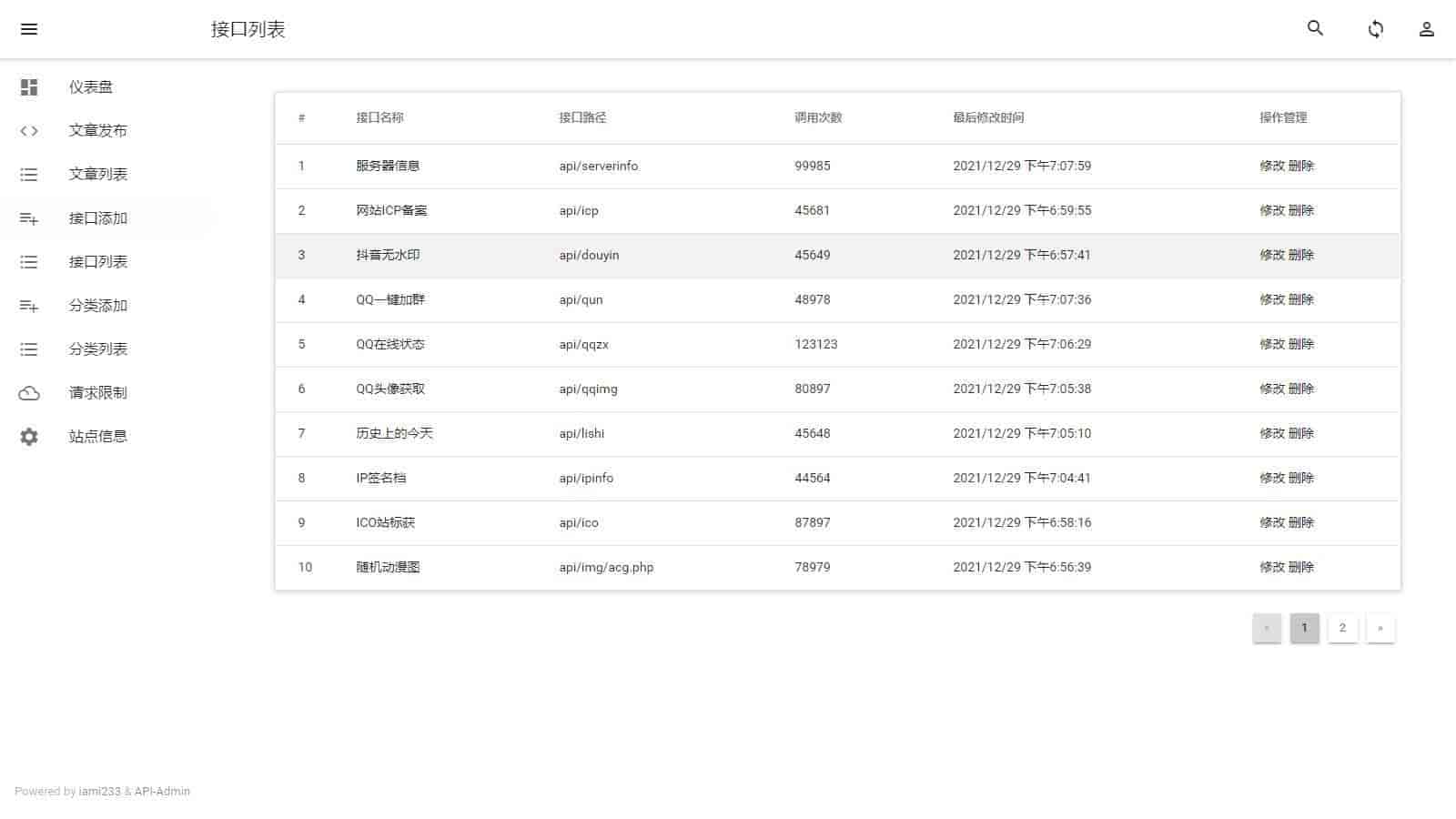Select the call count 123123
The width and height of the screenshot is (1456, 819).
(816, 344)
